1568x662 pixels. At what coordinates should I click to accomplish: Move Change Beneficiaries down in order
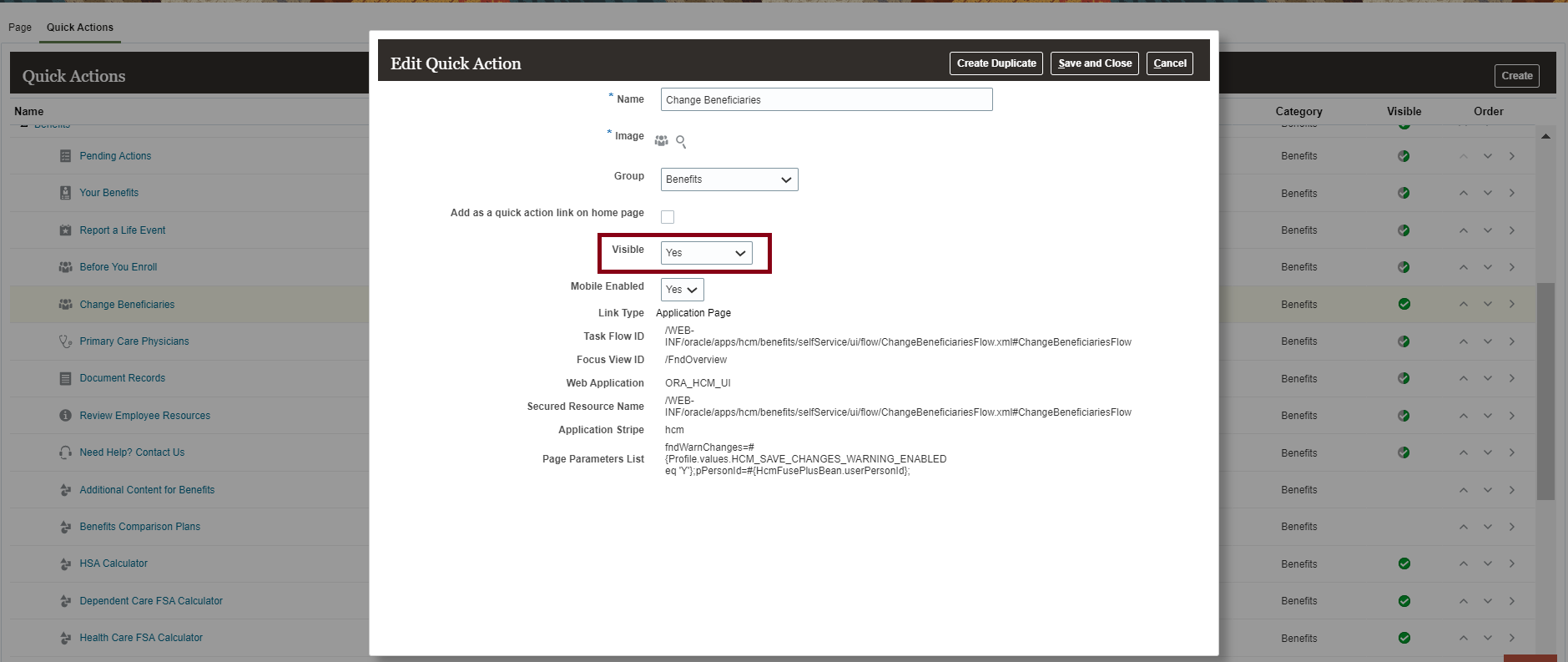[1488, 305]
